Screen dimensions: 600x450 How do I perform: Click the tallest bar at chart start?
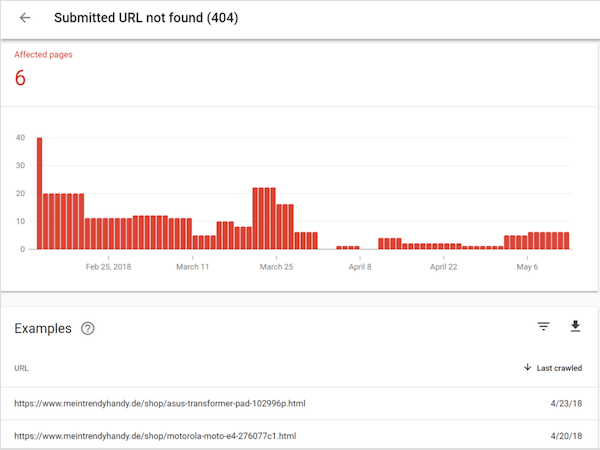pos(39,193)
